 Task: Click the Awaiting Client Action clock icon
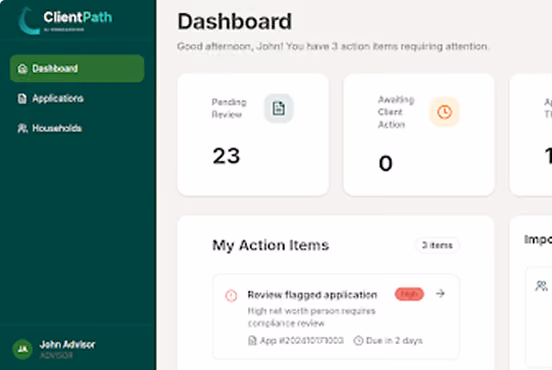pyautogui.click(x=444, y=112)
